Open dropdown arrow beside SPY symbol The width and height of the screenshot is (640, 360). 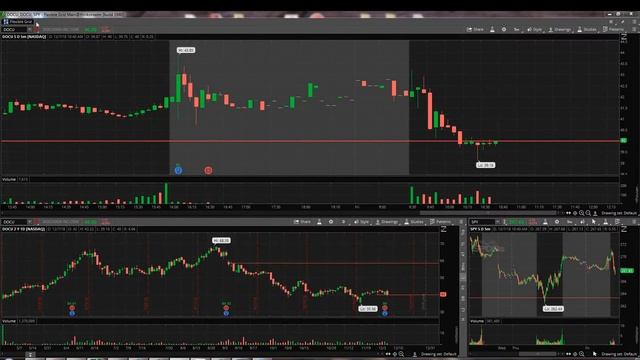tap(497, 222)
